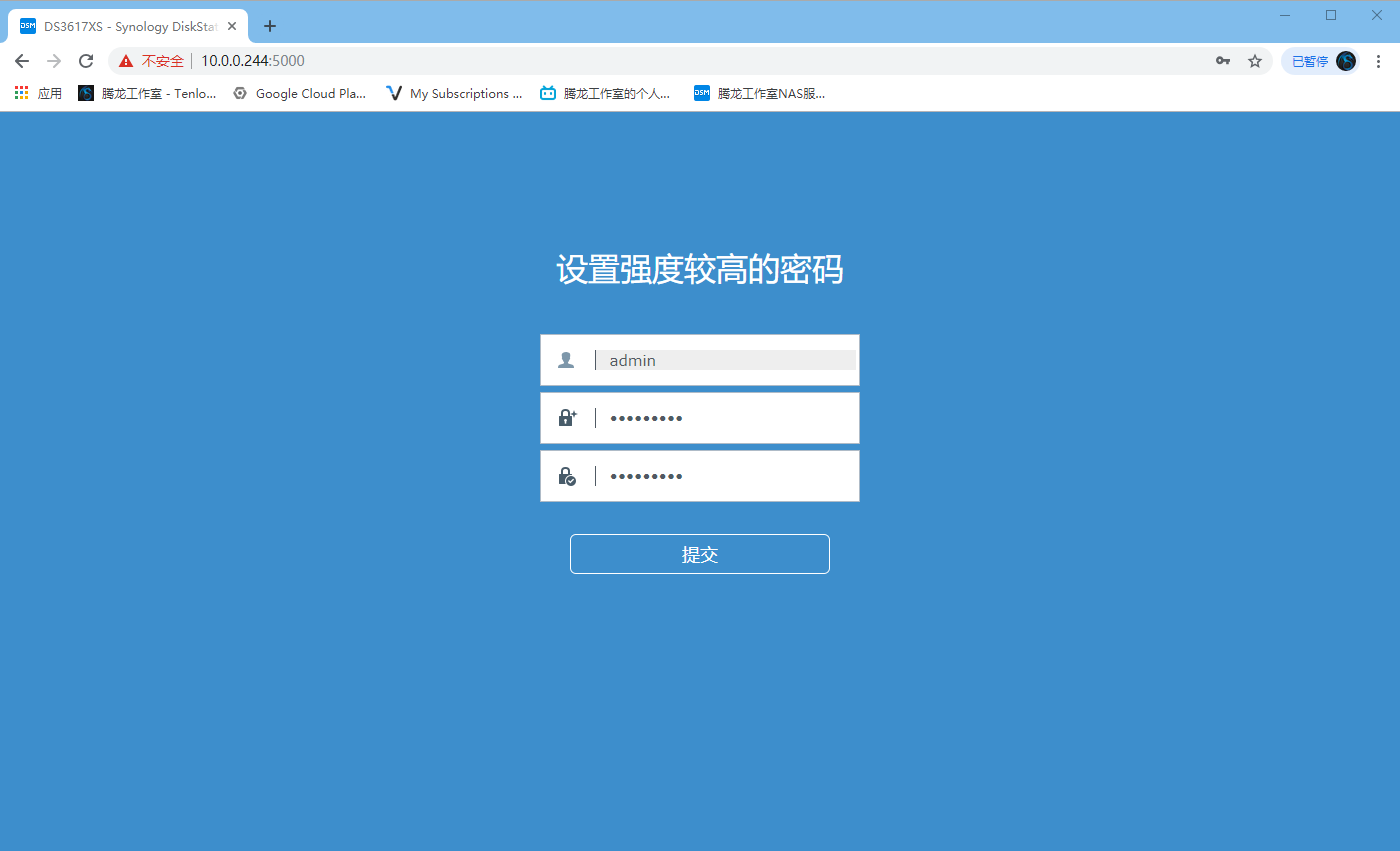Open the Google Cloud Pla... bookmark
Screen dimensions: 1400x851
coord(299,93)
